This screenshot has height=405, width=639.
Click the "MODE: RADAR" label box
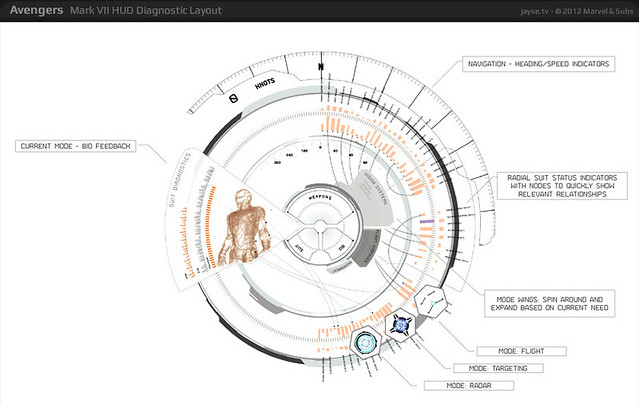coord(464,385)
